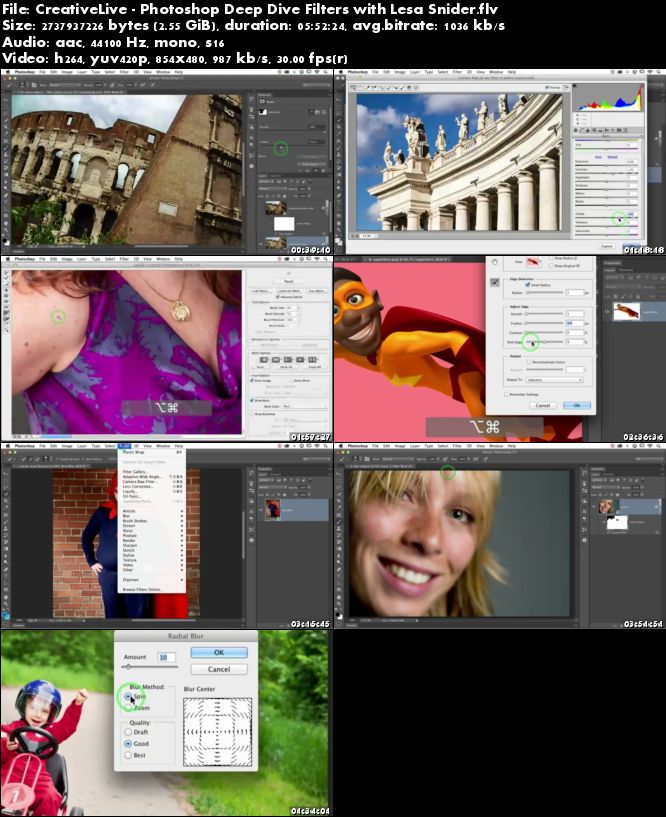Image resolution: width=666 pixels, height=817 pixels.
Task: Click the Replace Selection mask icon in Liquify
Action: (x=264, y=360)
